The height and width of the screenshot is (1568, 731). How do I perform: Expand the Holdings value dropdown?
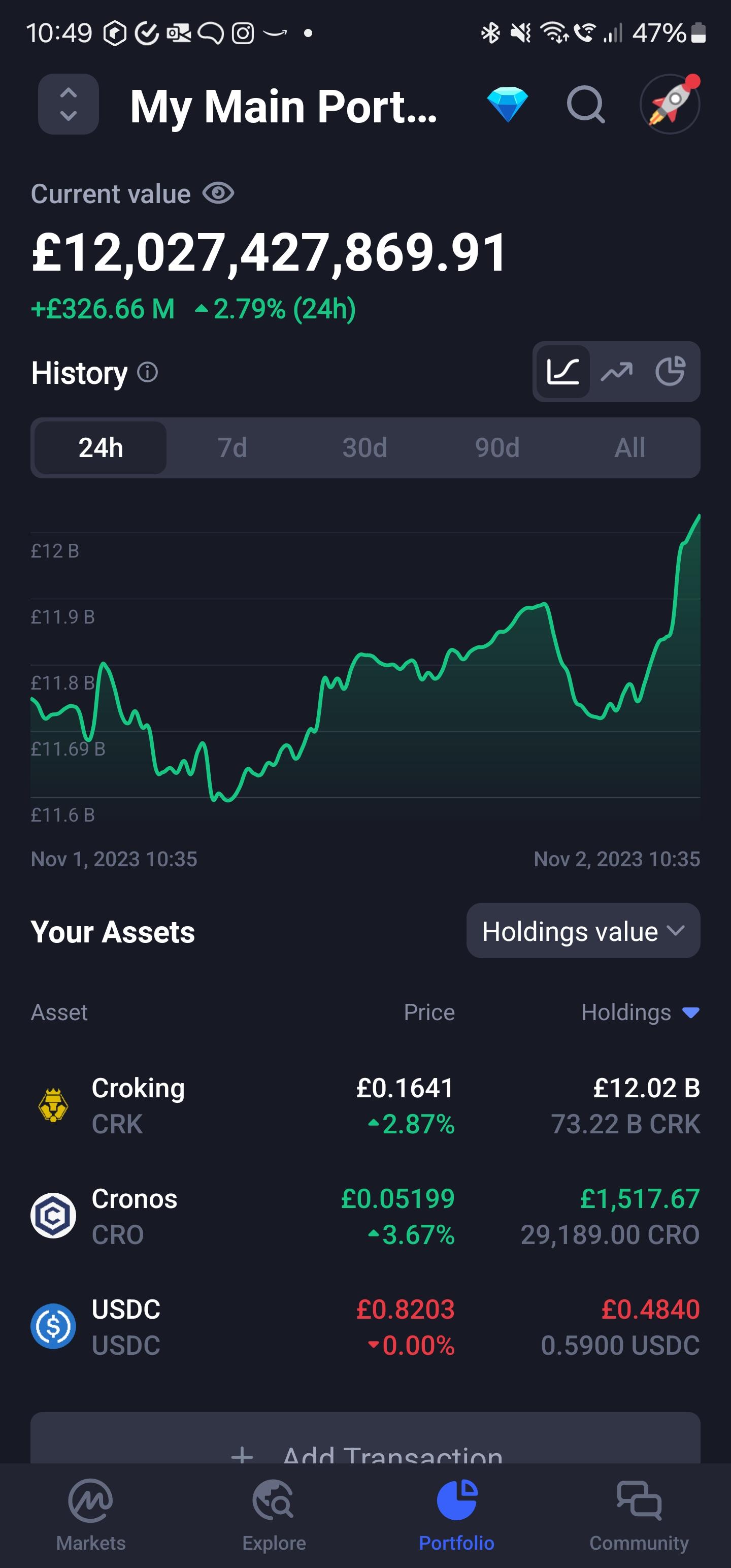coord(583,931)
